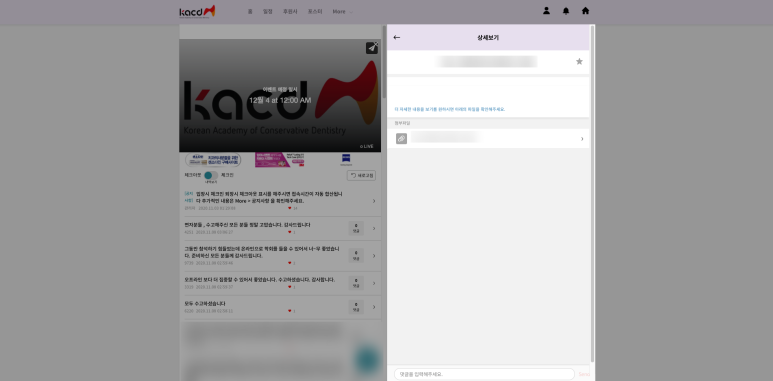Viewport: 773px width, 381px height.
Task: Open the pinned notice with its chevron
Action: [x=374, y=201]
